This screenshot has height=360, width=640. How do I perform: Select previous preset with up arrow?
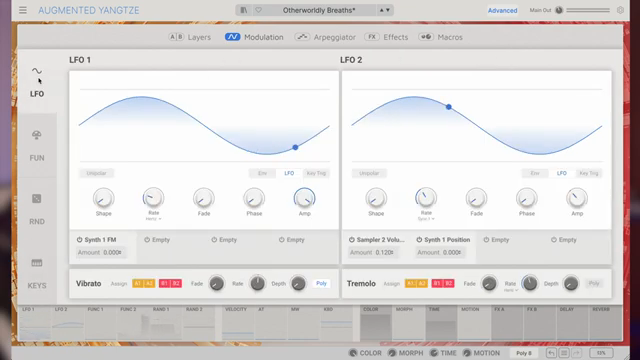(x=382, y=10)
